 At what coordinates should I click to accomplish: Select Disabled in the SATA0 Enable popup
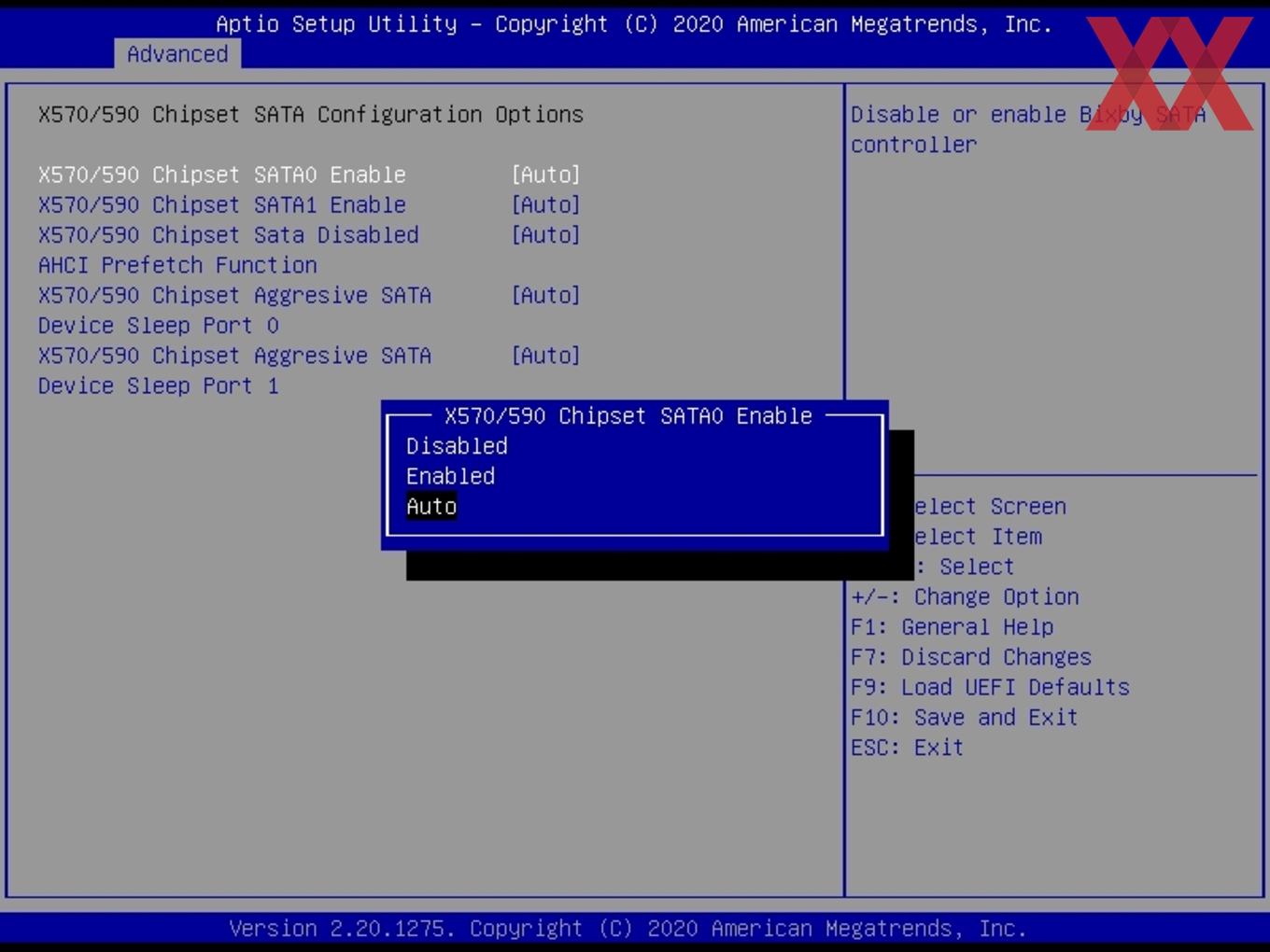(457, 446)
